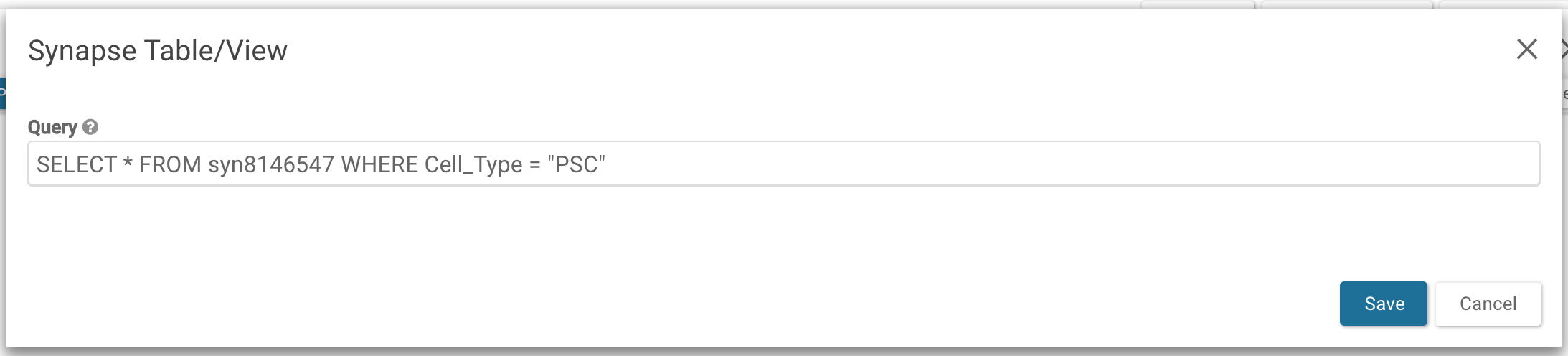1568x356 pixels.
Task: Click the word Synapse in the title
Action: tap(82, 51)
